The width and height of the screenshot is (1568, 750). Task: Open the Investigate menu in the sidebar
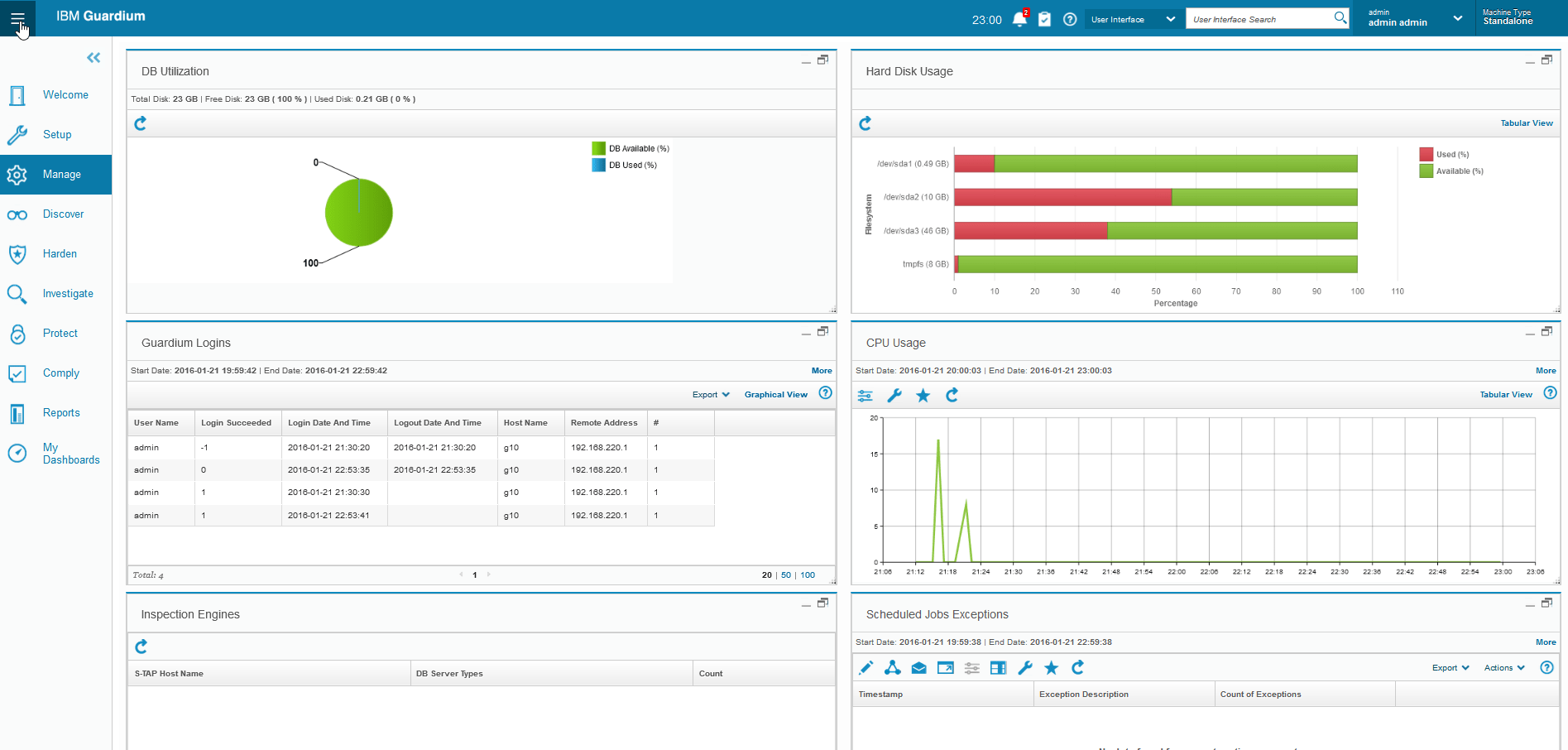tap(68, 294)
